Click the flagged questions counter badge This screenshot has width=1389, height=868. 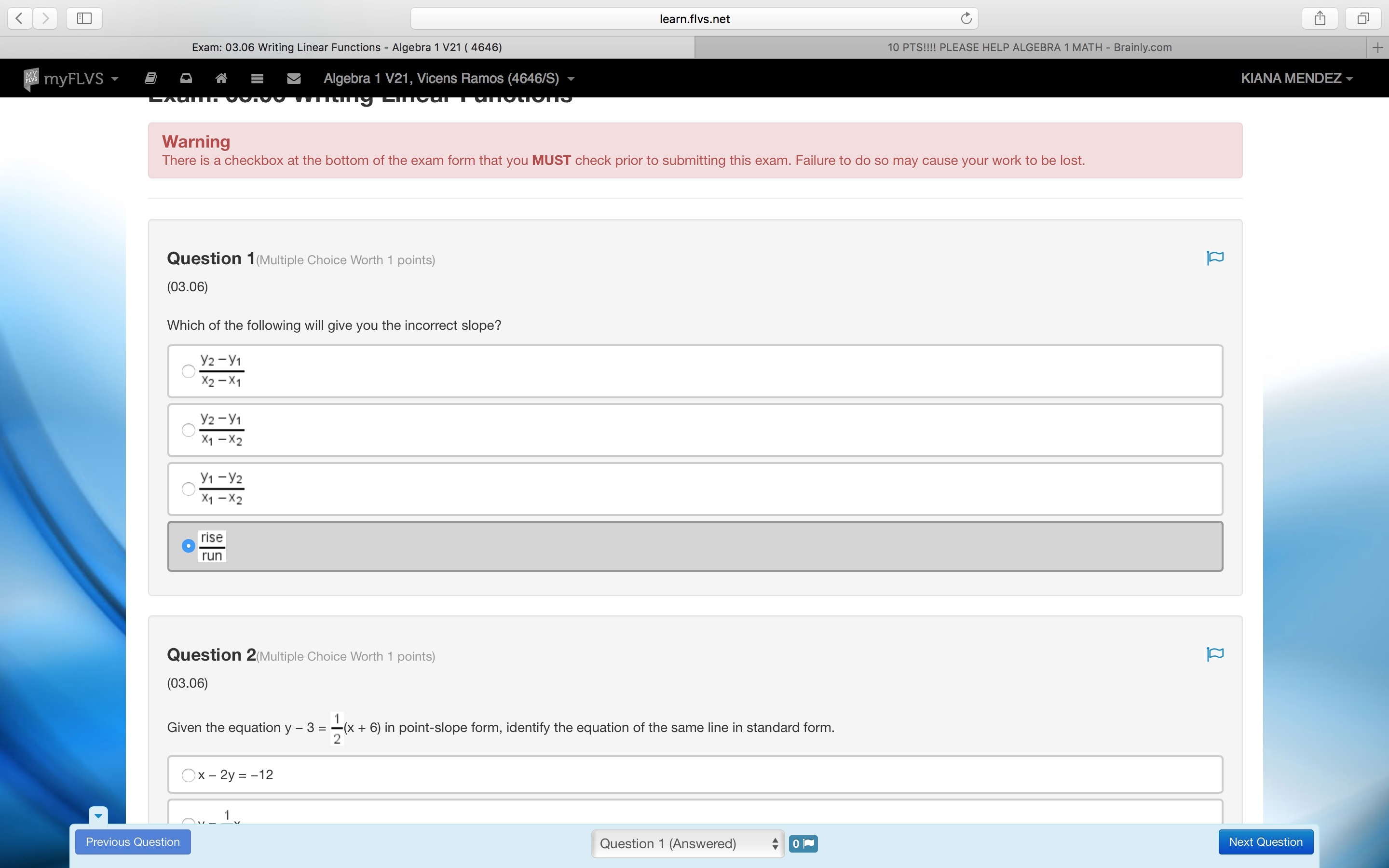coord(803,843)
